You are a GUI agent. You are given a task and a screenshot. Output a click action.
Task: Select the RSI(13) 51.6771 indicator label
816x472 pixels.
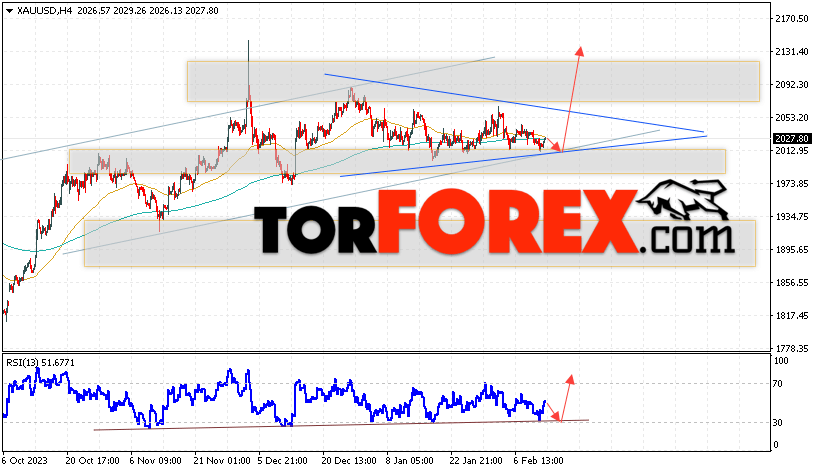[41, 363]
